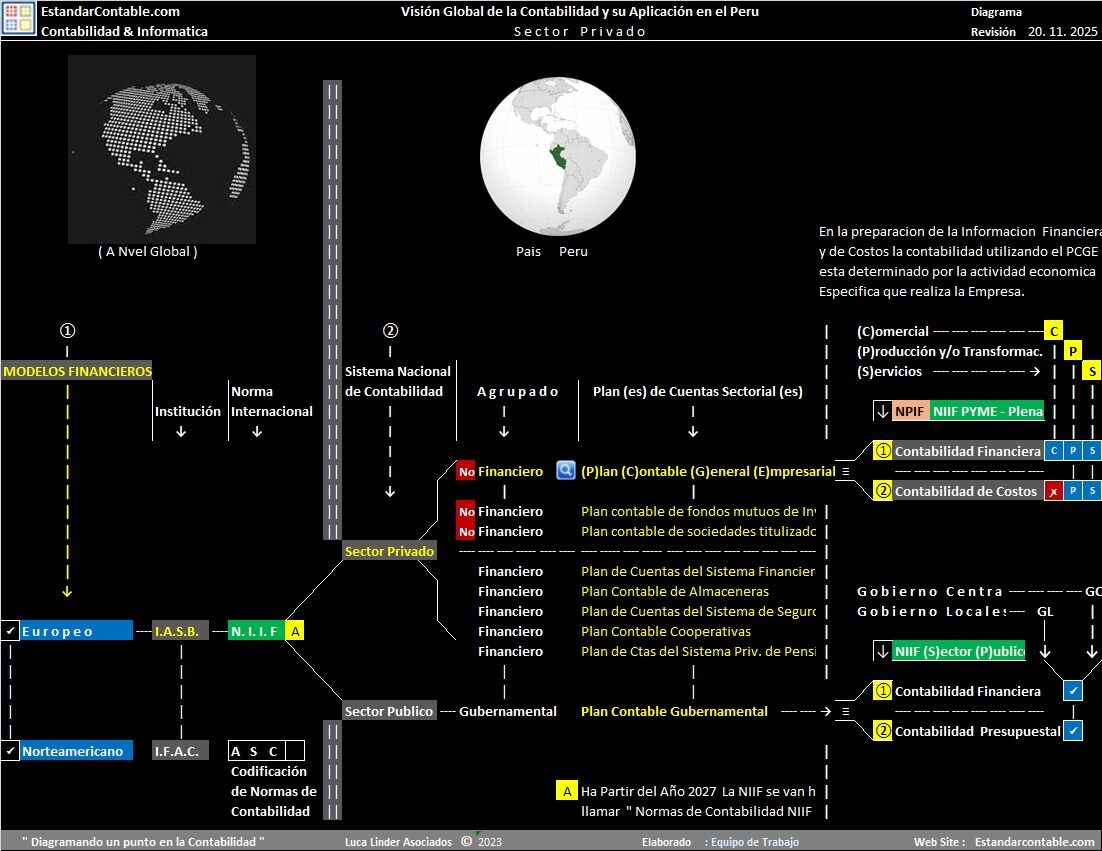Click the orange NPIF color box

[910, 411]
